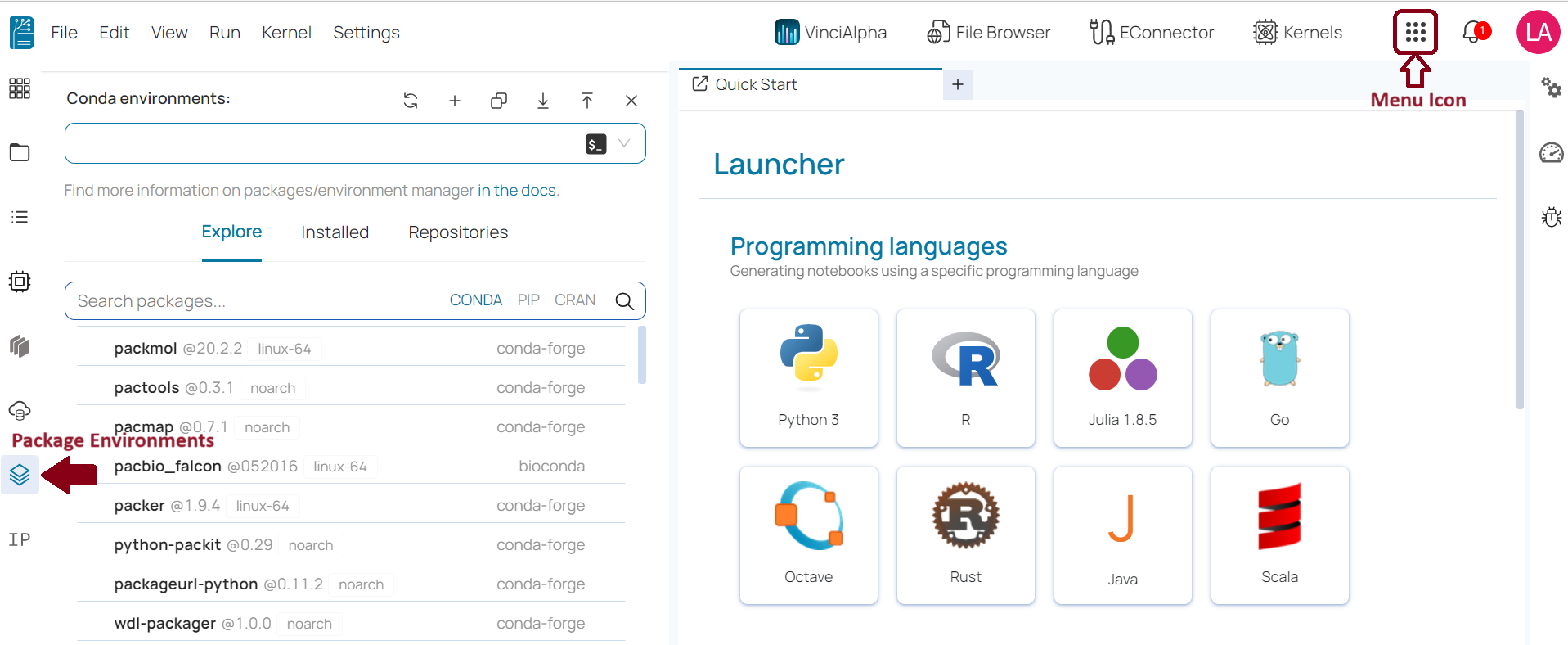The image size is (1568, 645).
Task: Open the File menu
Action: click(x=64, y=33)
